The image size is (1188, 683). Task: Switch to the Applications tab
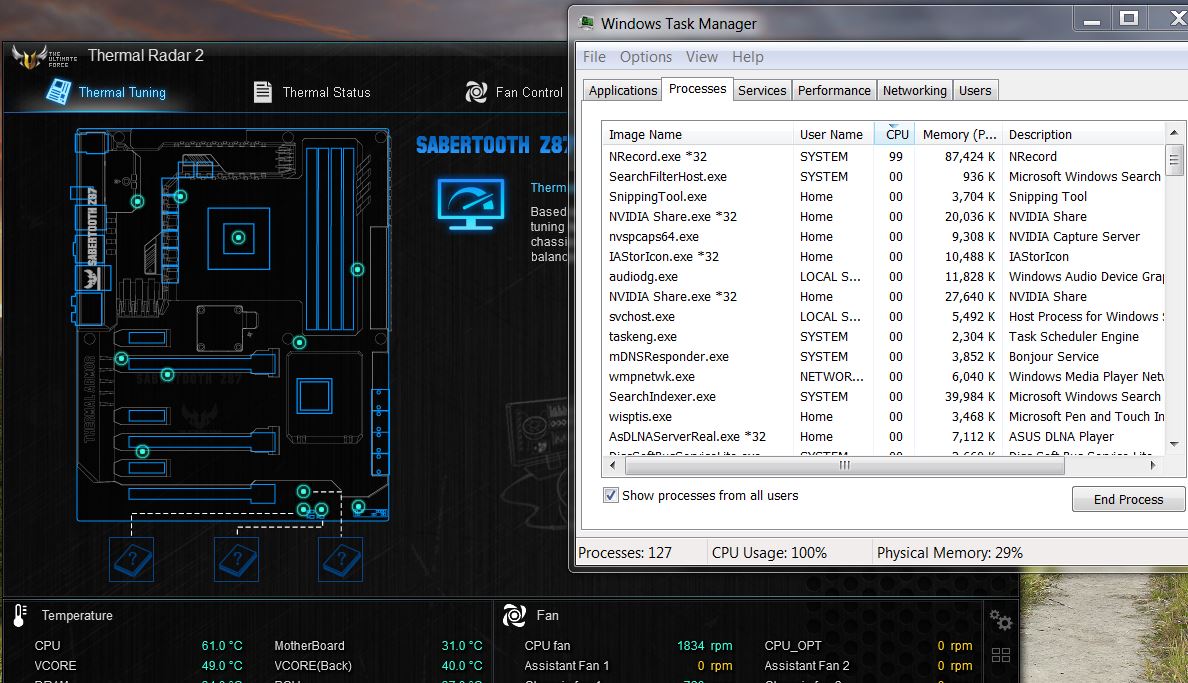point(623,90)
